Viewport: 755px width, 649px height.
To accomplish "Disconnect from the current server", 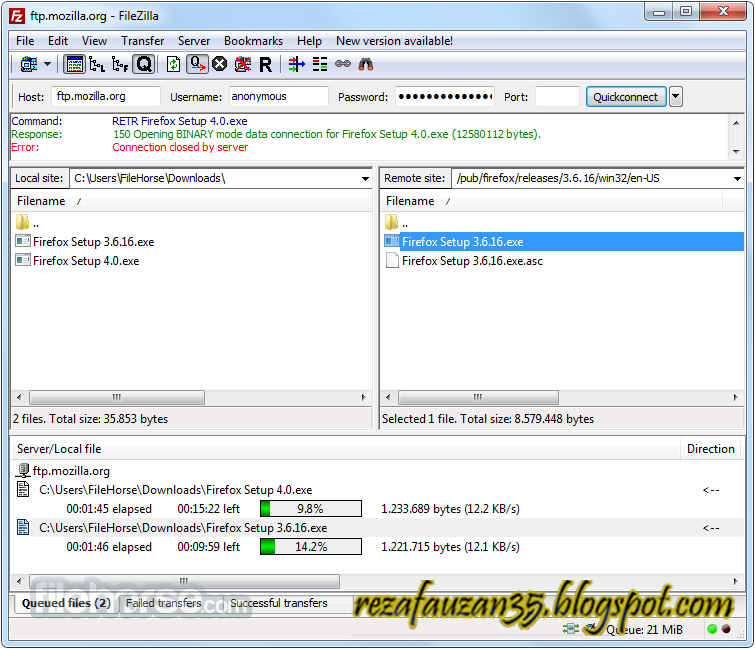I will pyautogui.click(x=243, y=64).
